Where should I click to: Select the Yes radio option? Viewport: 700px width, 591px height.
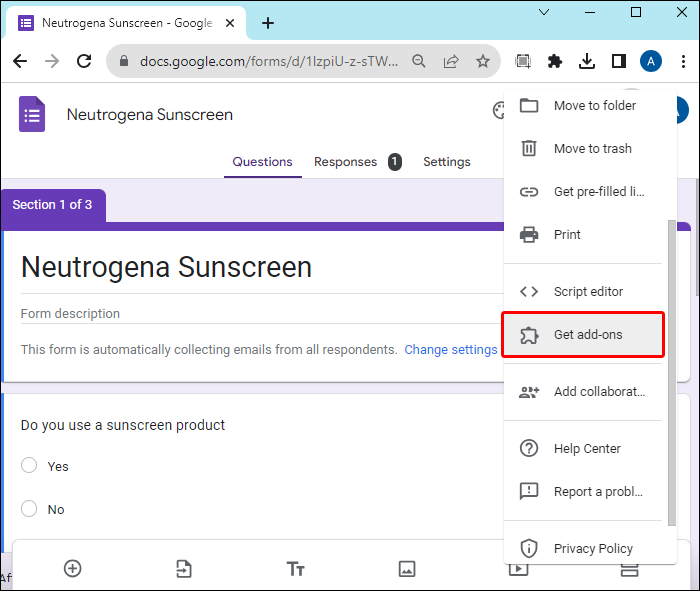click(x=29, y=465)
